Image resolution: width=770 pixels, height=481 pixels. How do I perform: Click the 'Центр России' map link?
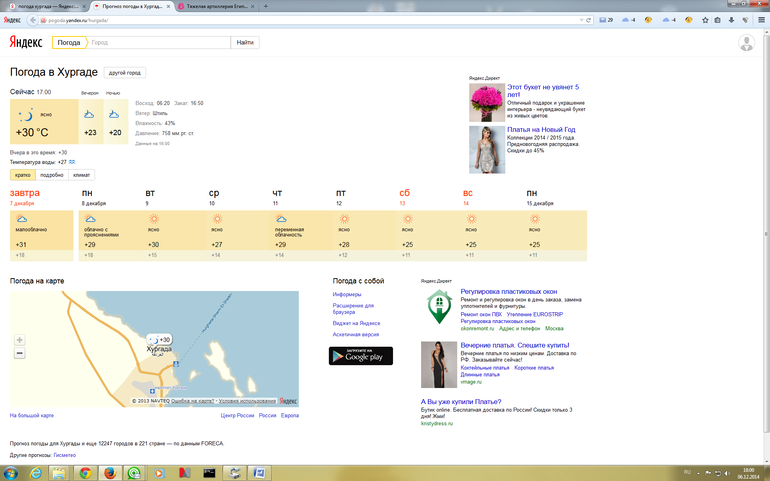[237, 416]
